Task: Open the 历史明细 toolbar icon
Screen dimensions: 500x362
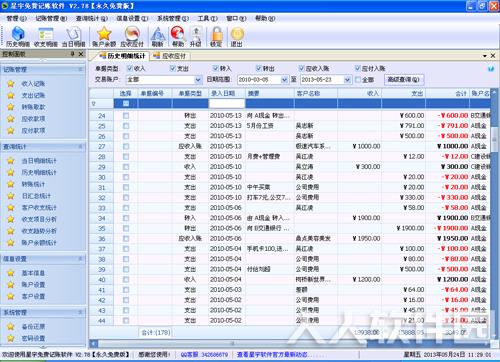Action: tap(18, 37)
